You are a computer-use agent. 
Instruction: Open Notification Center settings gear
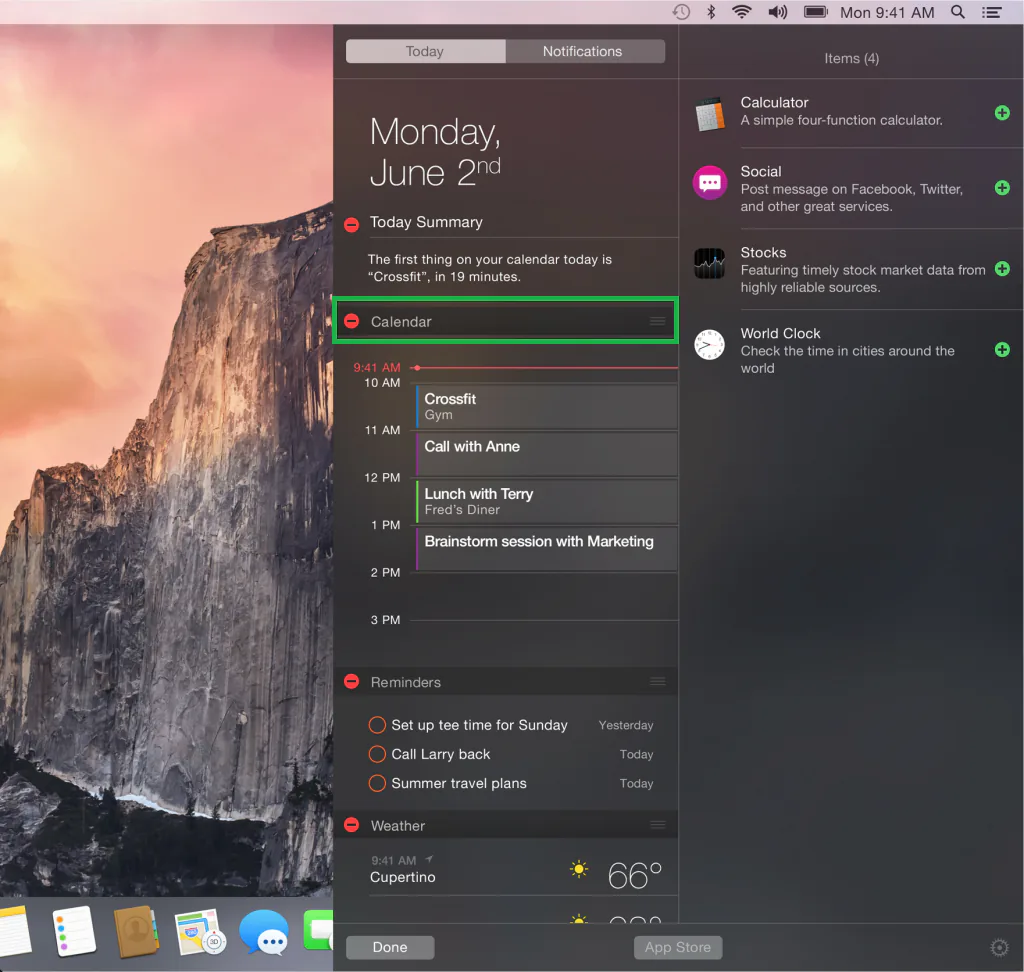[x=999, y=947]
